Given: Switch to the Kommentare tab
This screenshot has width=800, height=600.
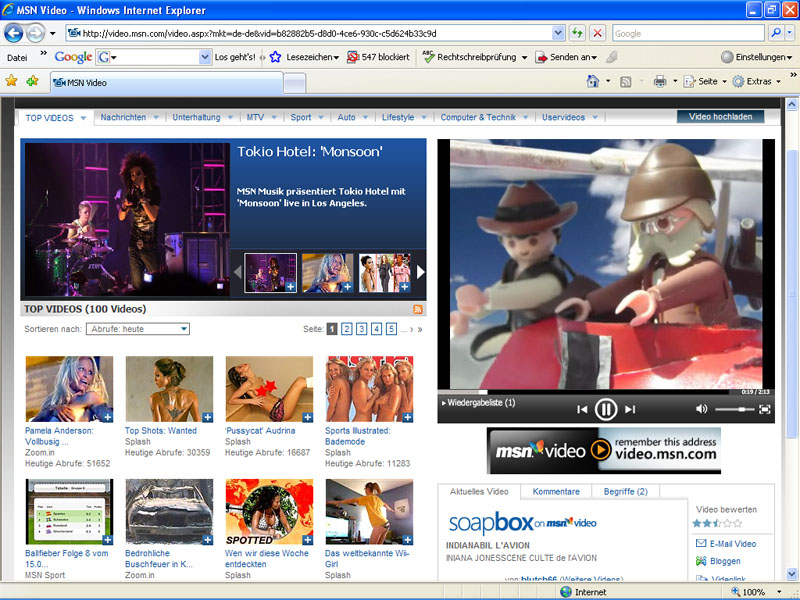Looking at the screenshot, I should tap(555, 492).
